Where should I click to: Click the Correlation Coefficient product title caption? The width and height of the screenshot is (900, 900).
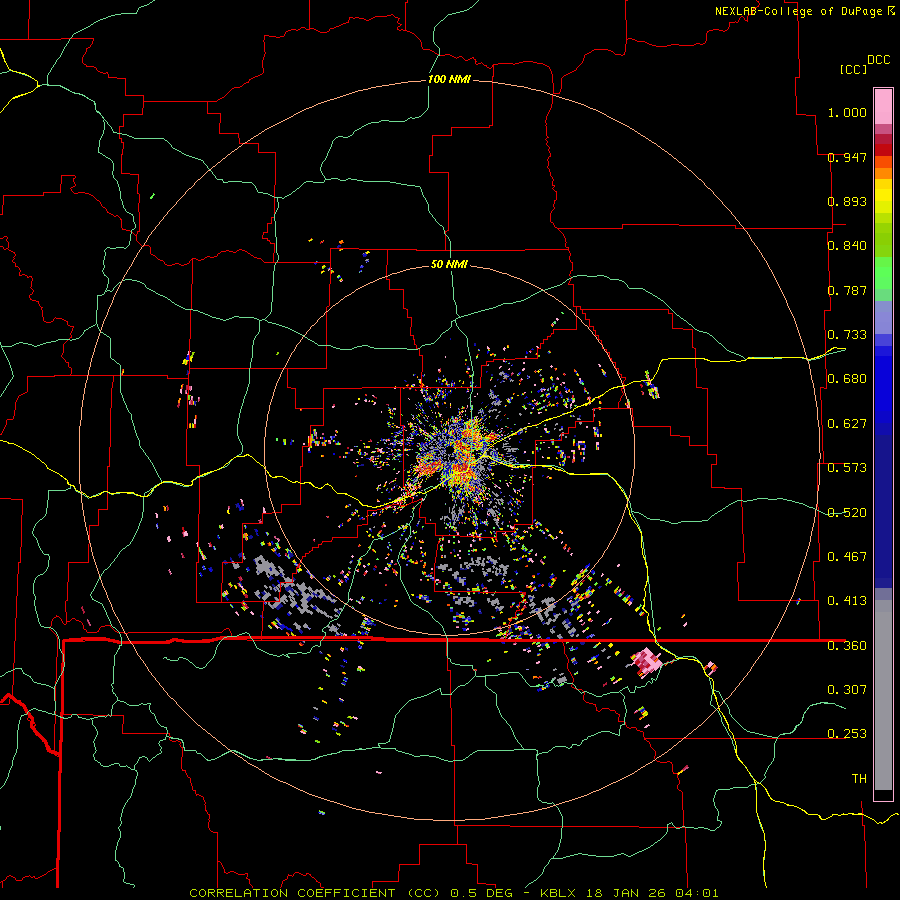tap(453, 893)
